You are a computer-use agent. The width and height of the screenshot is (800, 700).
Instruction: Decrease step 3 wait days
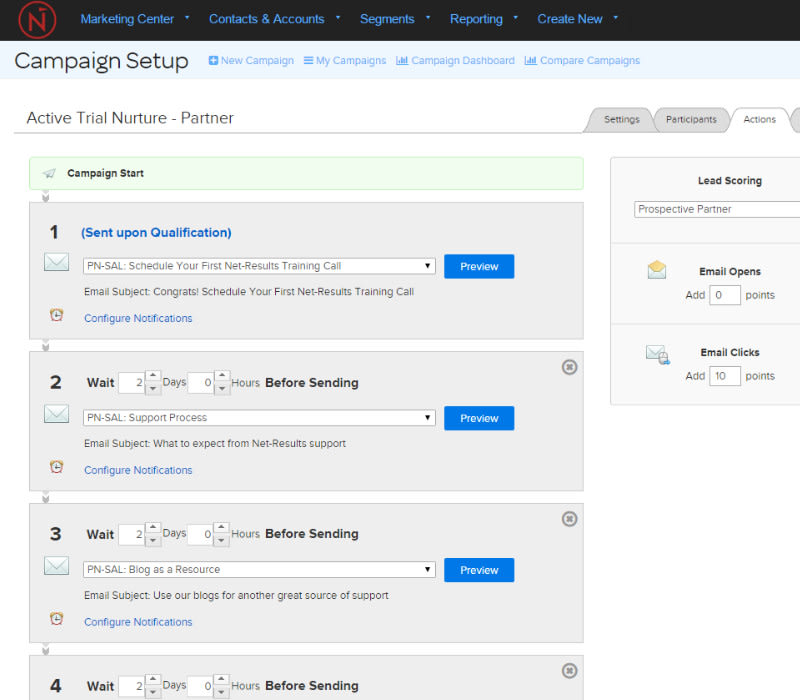(153, 540)
